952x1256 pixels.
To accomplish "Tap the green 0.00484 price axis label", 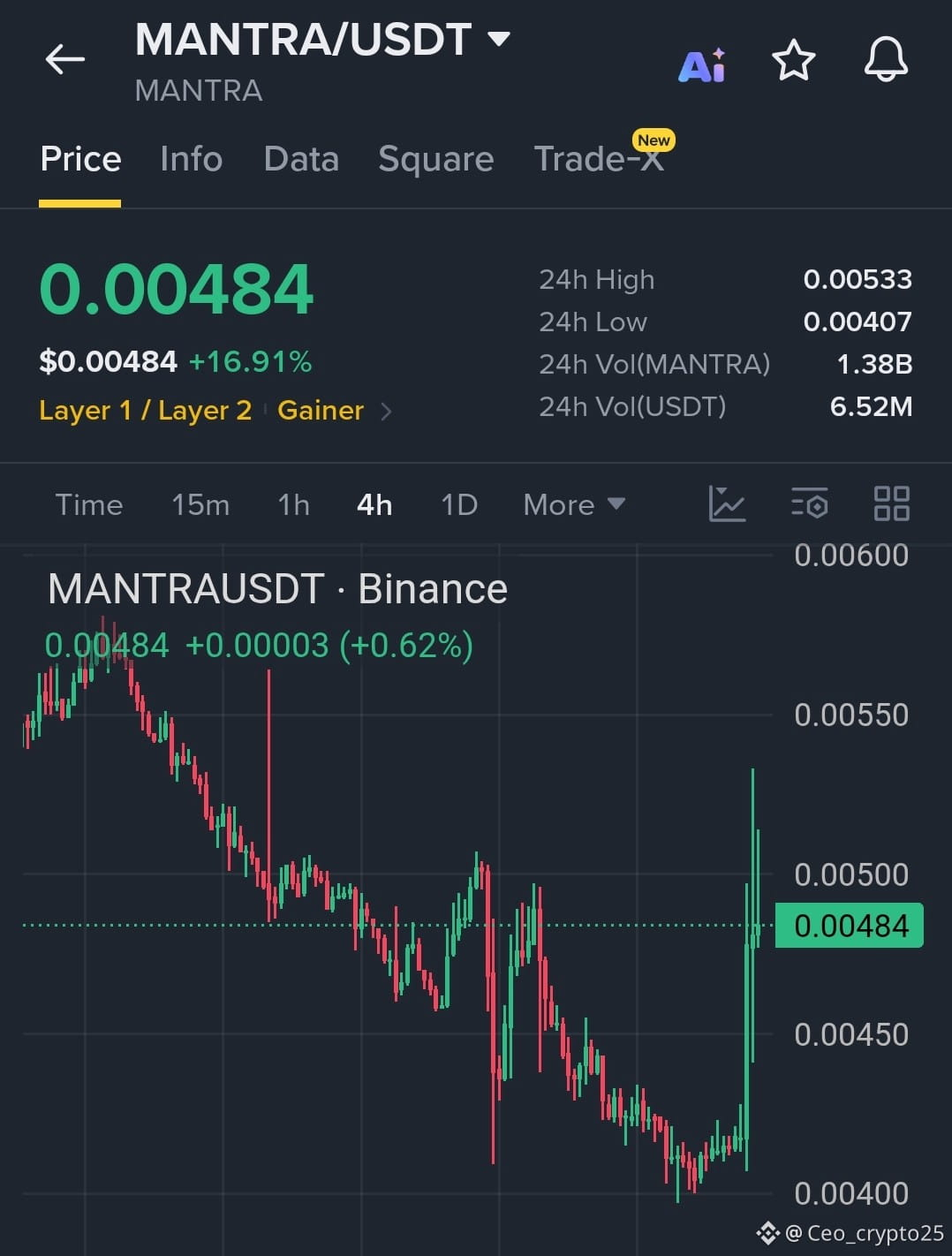I will pyautogui.click(x=850, y=926).
